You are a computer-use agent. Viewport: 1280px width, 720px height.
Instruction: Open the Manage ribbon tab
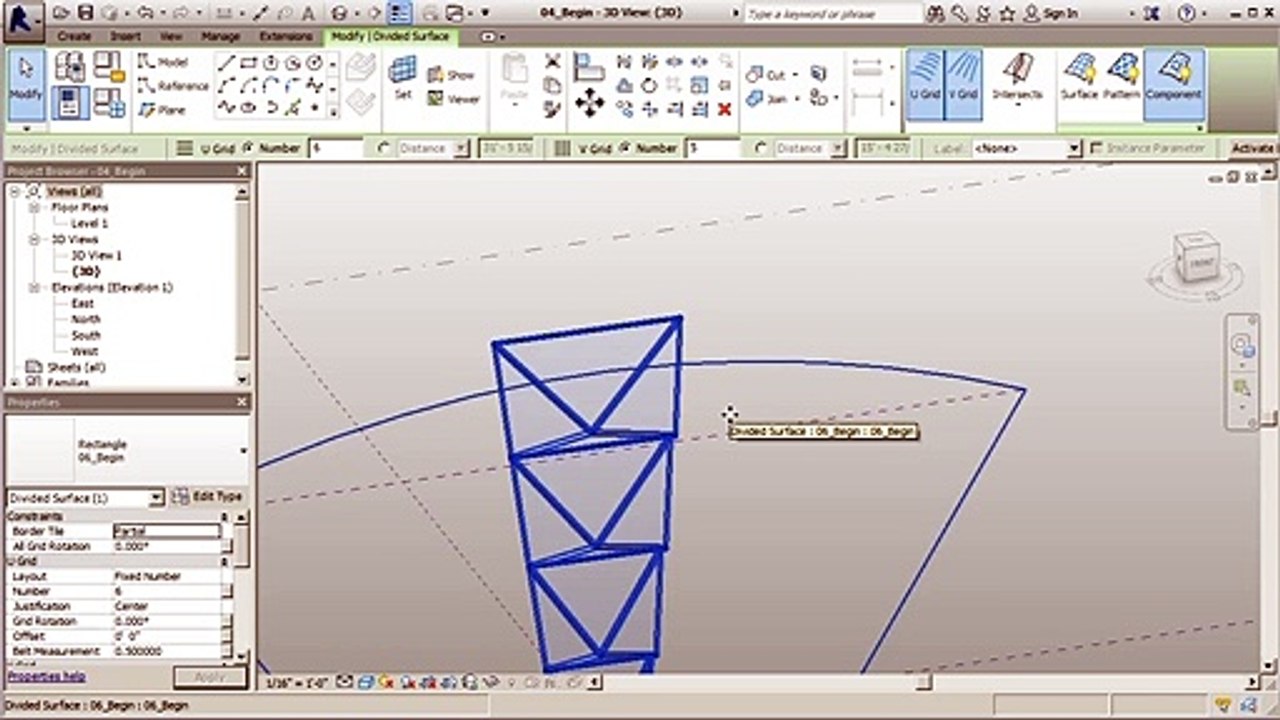click(220, 36)
